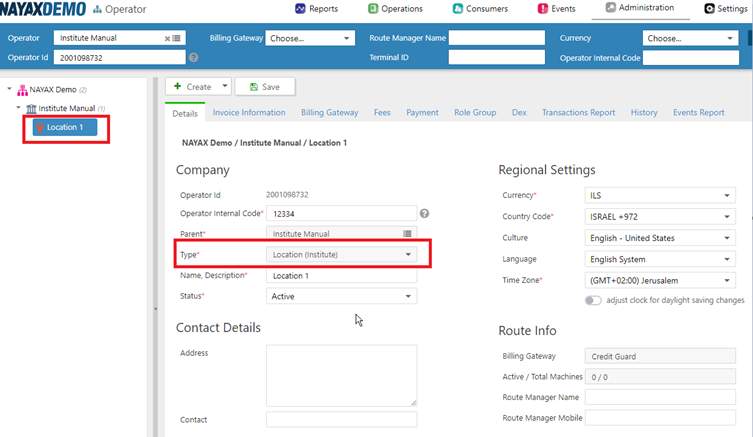Image resolution: width=753 pixels, height=437 pixels.
Task: Collapse Institute Manual tree node
Action: (18, 108)
